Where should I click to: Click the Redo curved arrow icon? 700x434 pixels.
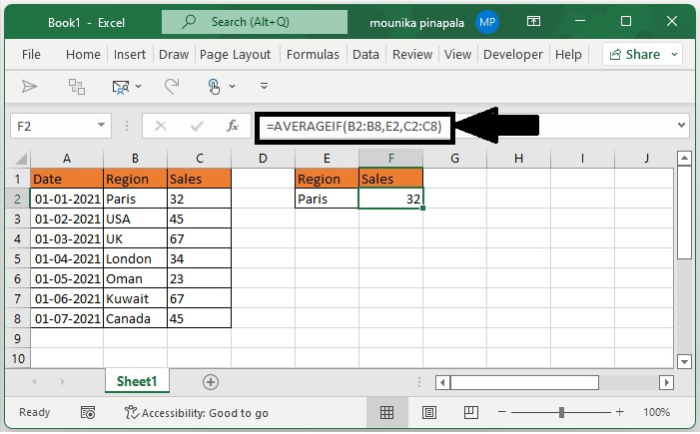[x=172, y=86]
